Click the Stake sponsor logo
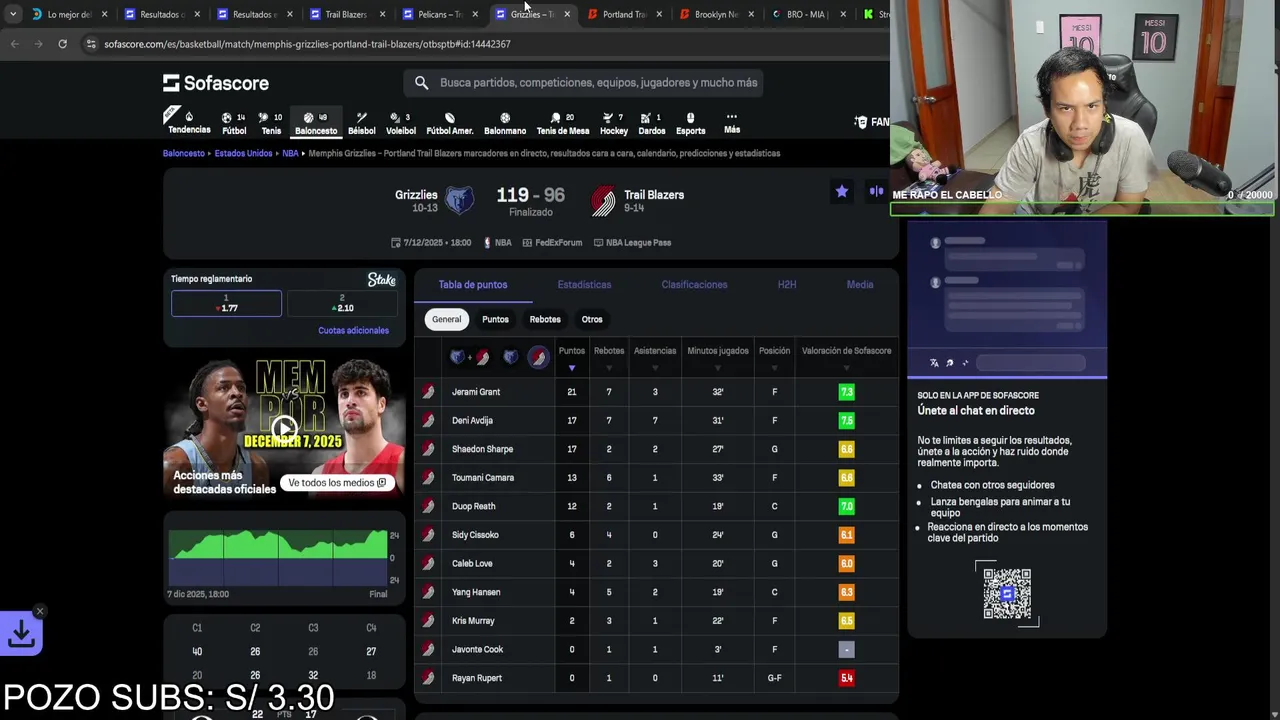 click(x=381, y=280)
